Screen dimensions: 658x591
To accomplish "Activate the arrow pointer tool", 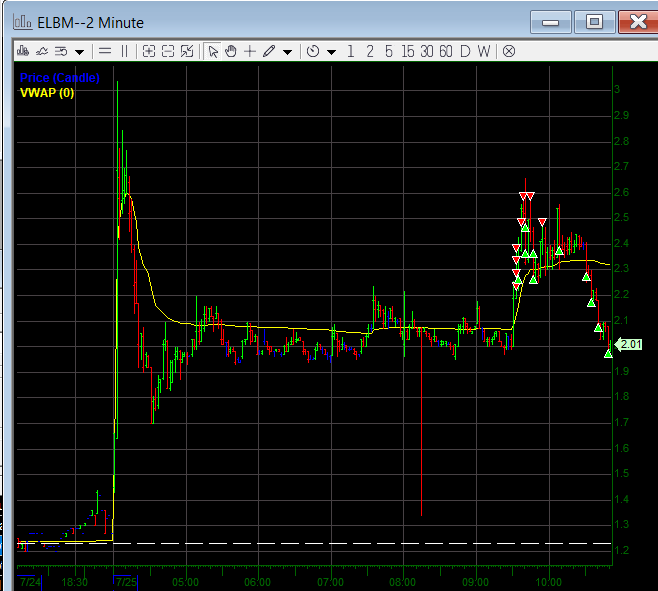I will tap(213, 51).
